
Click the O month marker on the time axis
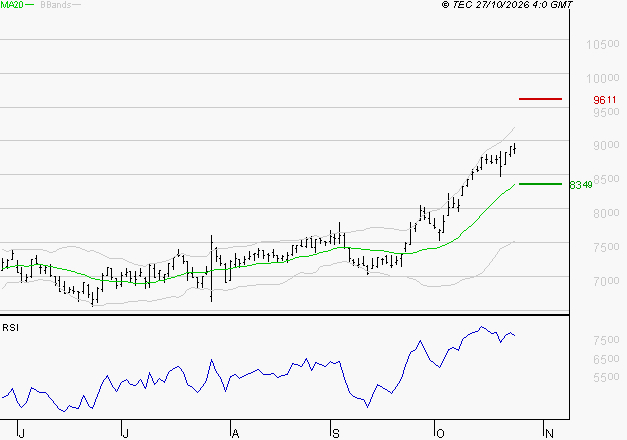point(440,434)
